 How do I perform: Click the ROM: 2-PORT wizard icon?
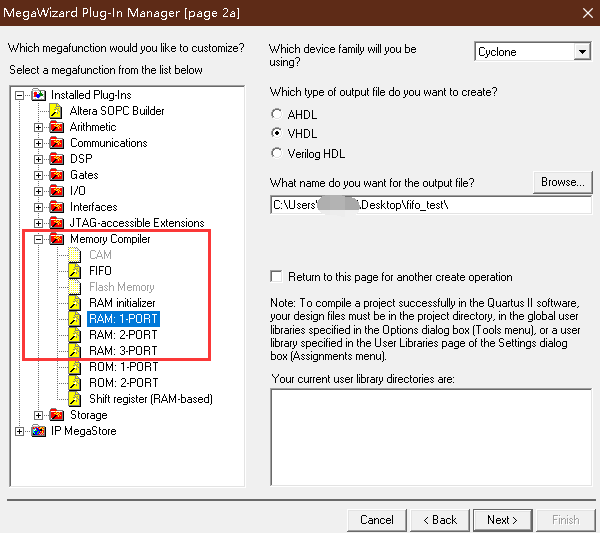pyautogui.click(x=75, y=383)
